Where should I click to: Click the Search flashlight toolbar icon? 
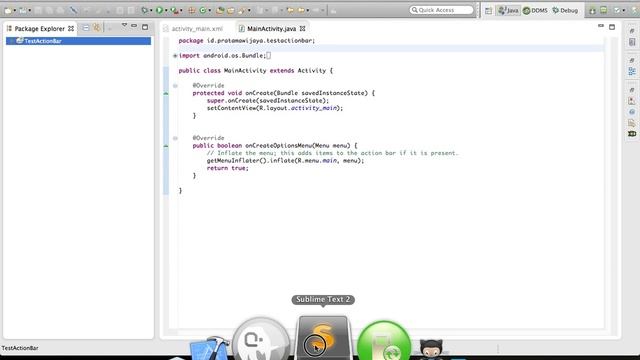(242, 10)
